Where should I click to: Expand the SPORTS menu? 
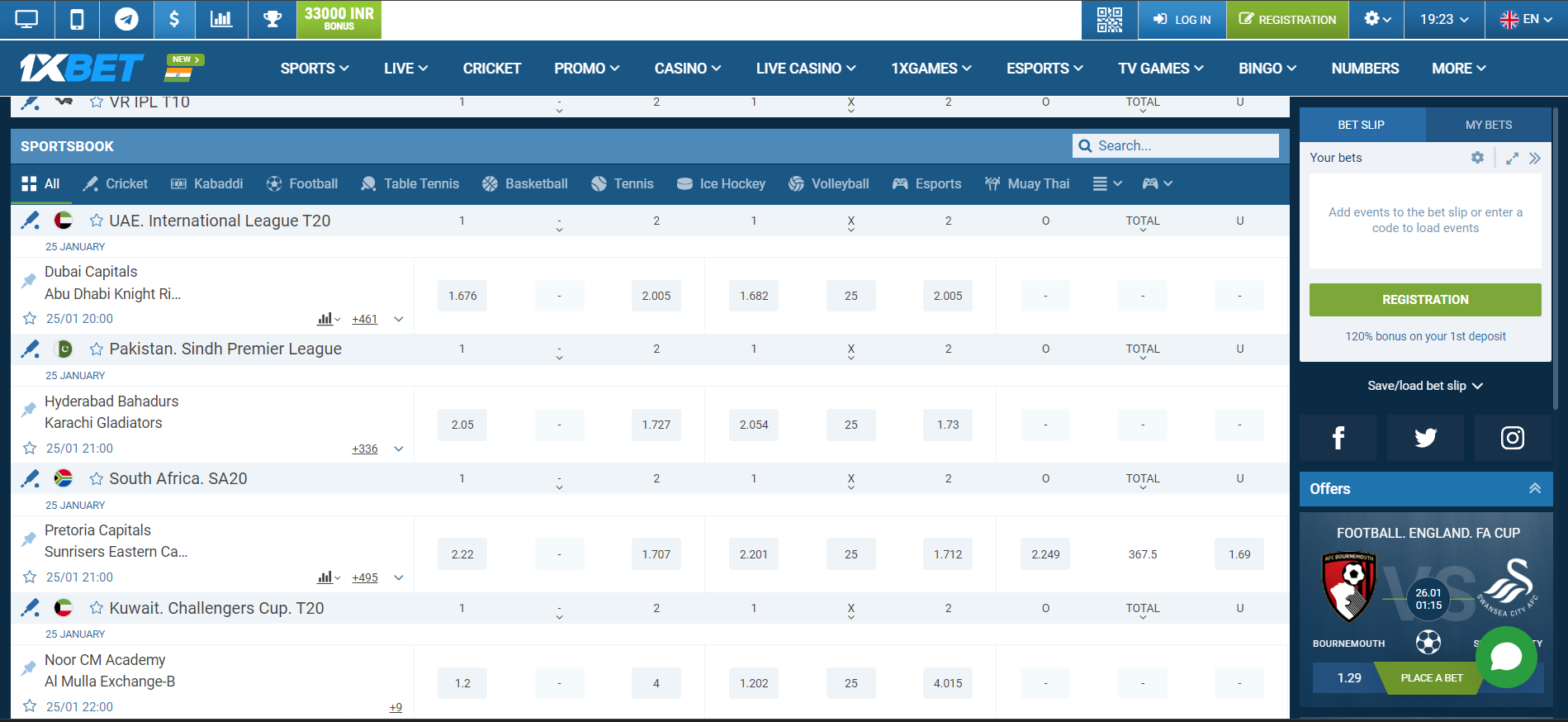315,69
